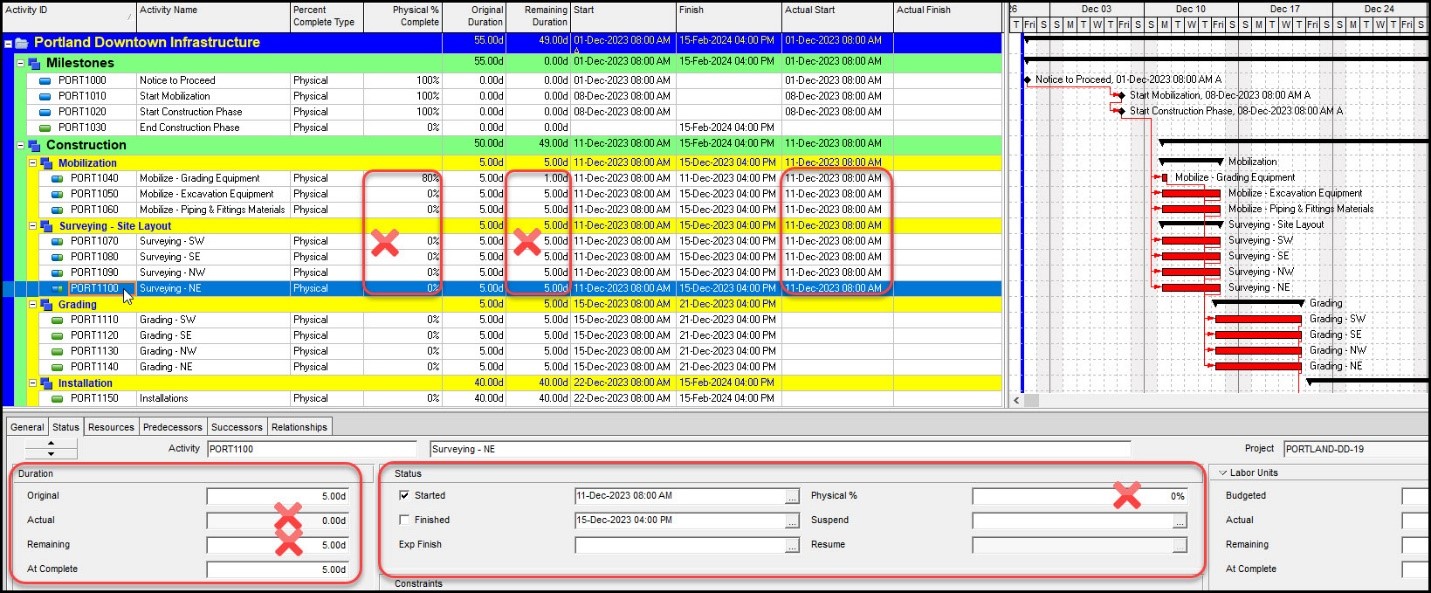Click the Gantt chart horizontal scrollbar thumb
This screenshot has height=593, width=1431.
click(1033, 400)
